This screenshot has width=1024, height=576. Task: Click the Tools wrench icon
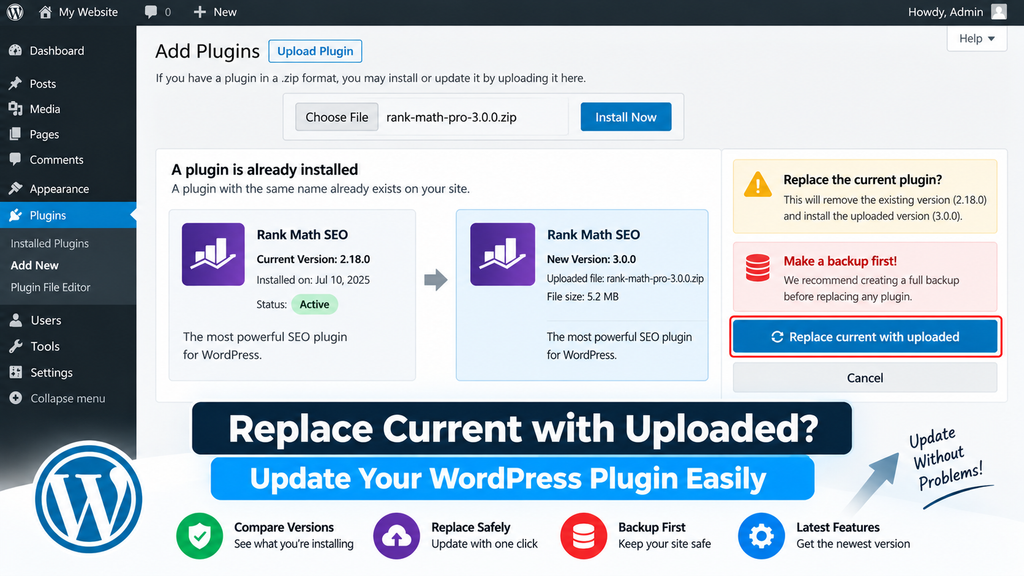[16, 346]
